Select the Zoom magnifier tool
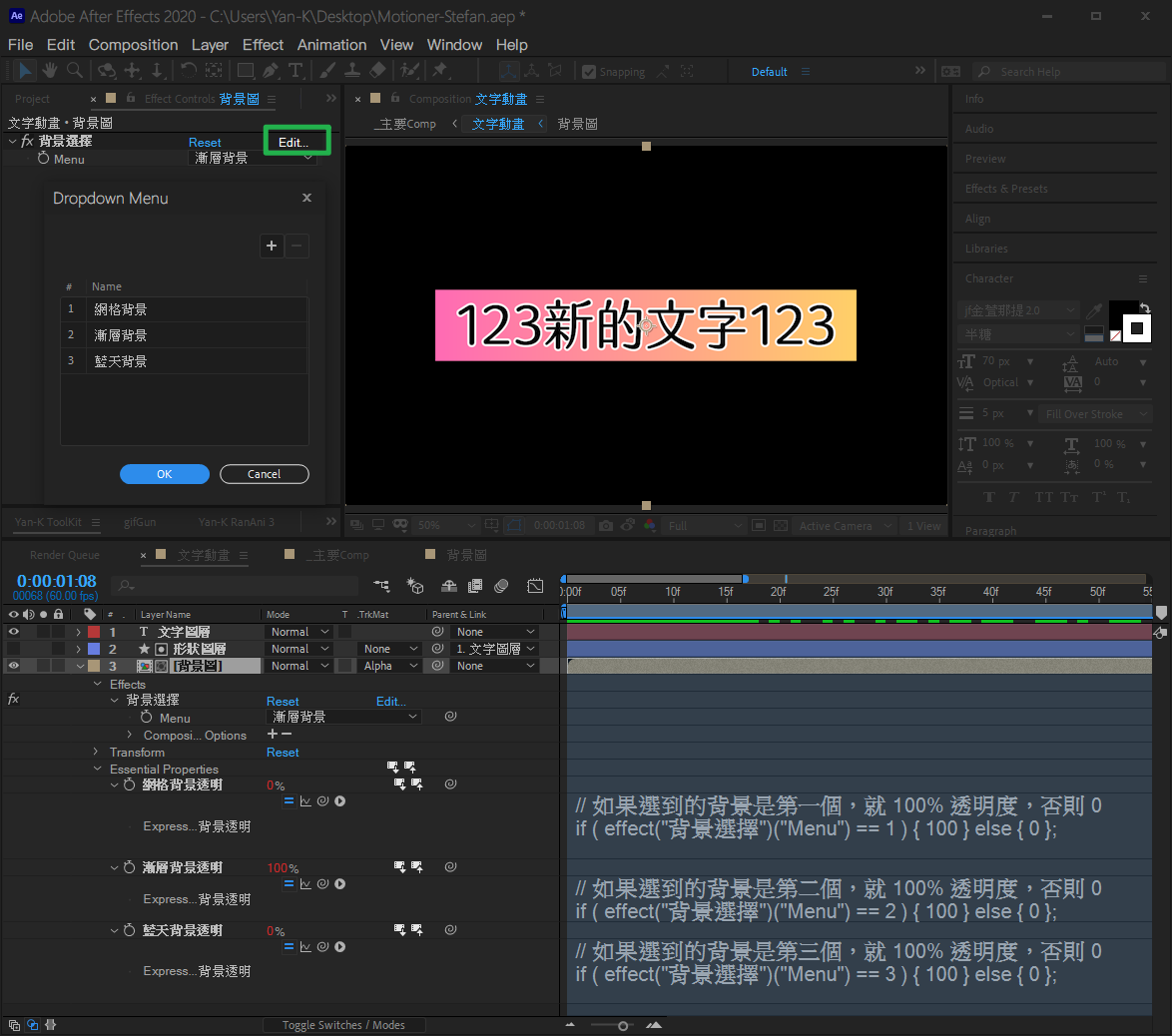Screen dimensions: 1172x1036 coord(75,71)
